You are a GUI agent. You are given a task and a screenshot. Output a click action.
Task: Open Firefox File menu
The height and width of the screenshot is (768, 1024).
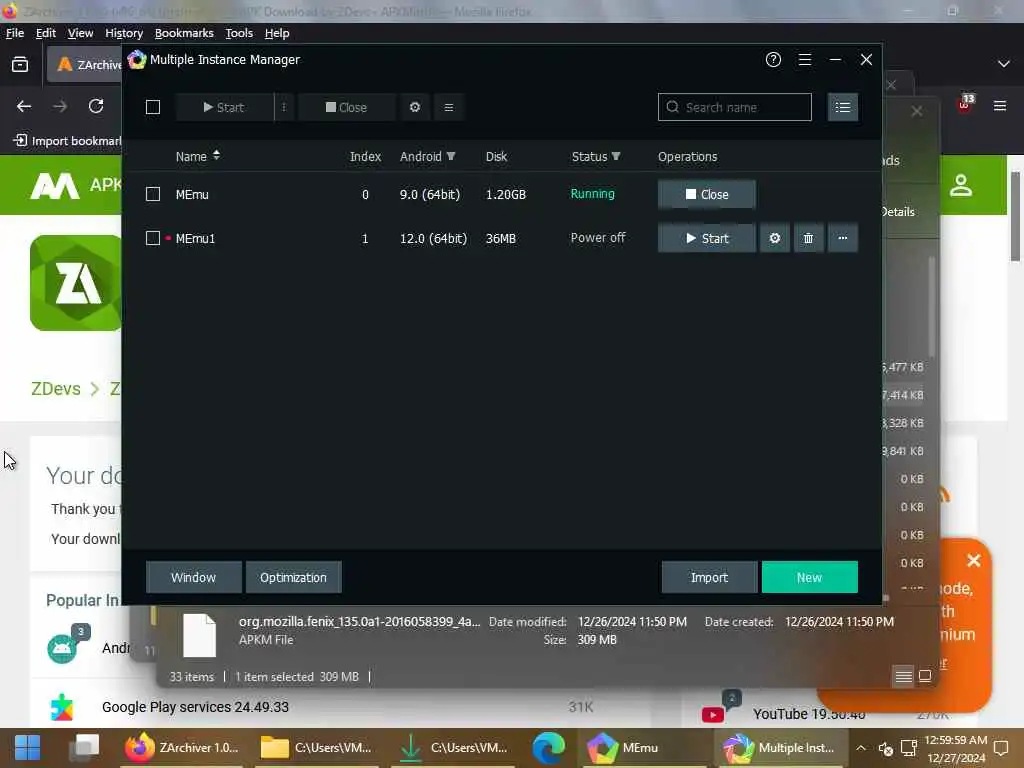(x=14, y=33)
